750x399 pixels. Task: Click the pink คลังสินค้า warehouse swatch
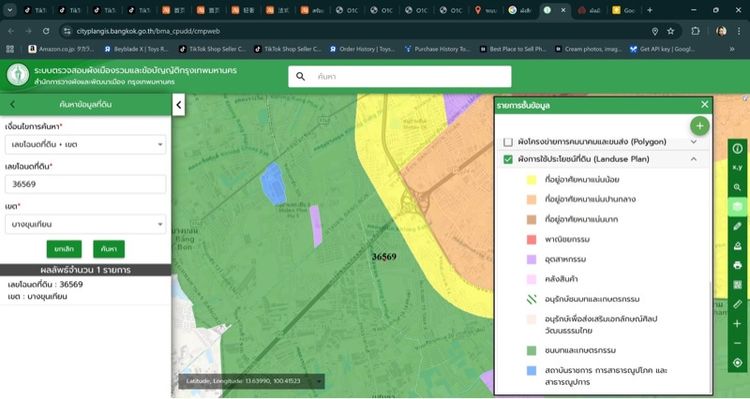click(531, 279)
